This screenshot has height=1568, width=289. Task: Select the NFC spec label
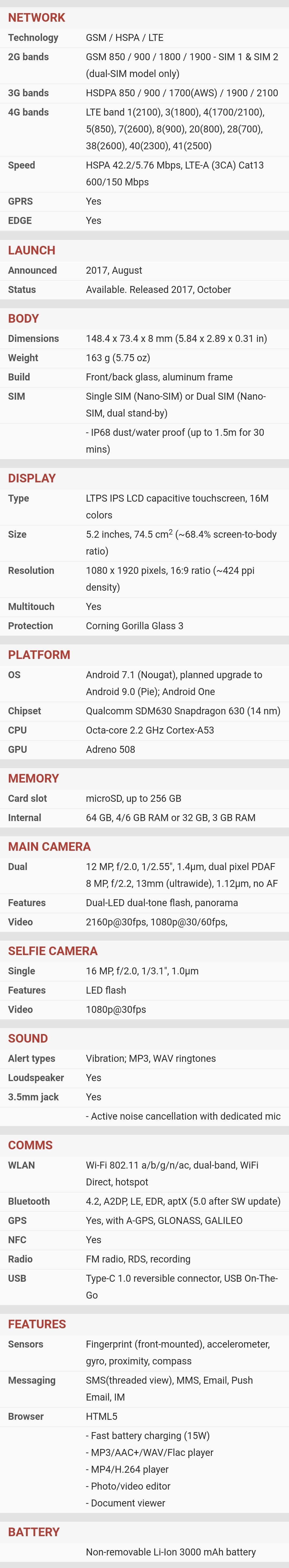18,1239
